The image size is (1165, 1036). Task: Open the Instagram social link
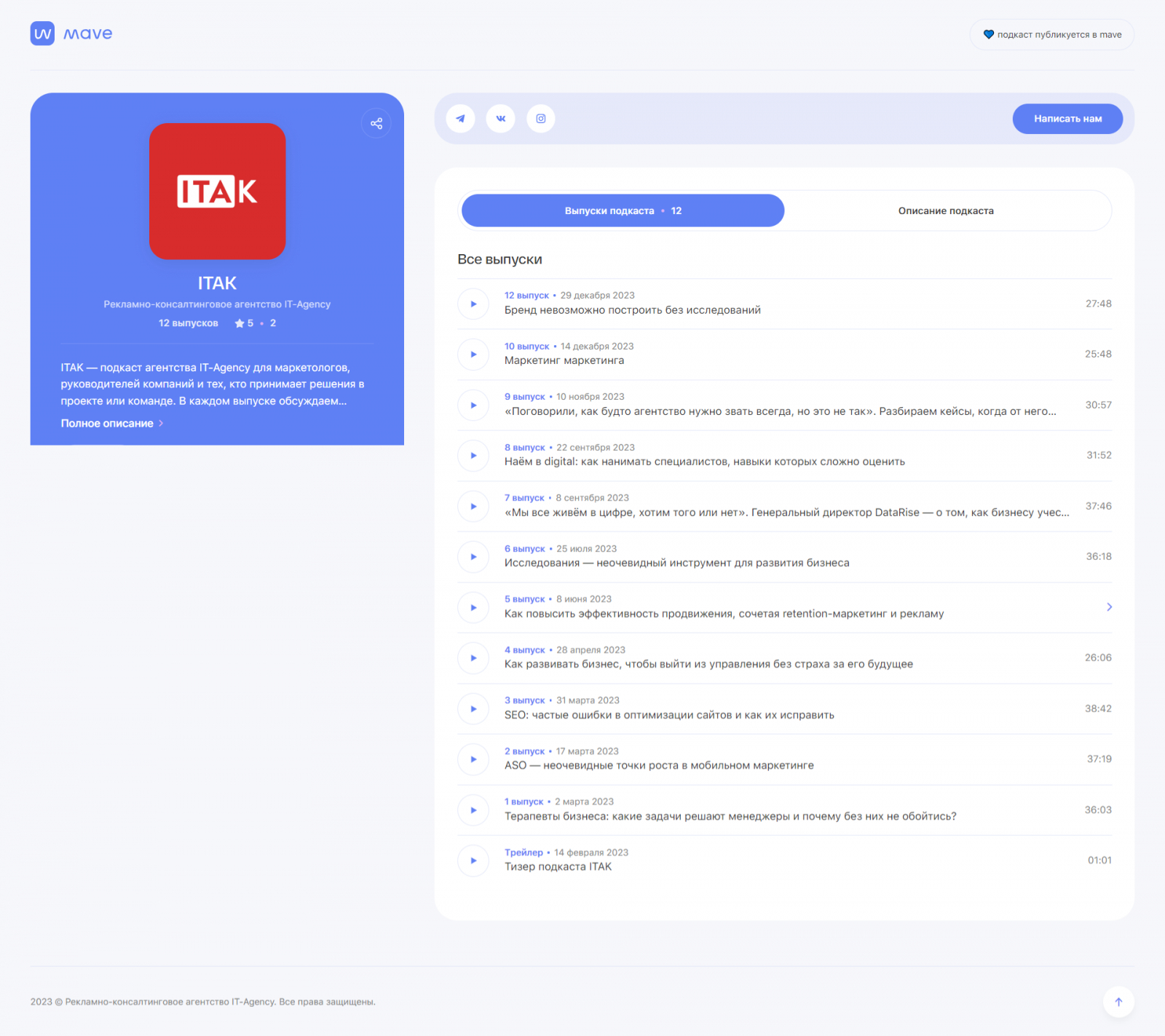point(541,119)
